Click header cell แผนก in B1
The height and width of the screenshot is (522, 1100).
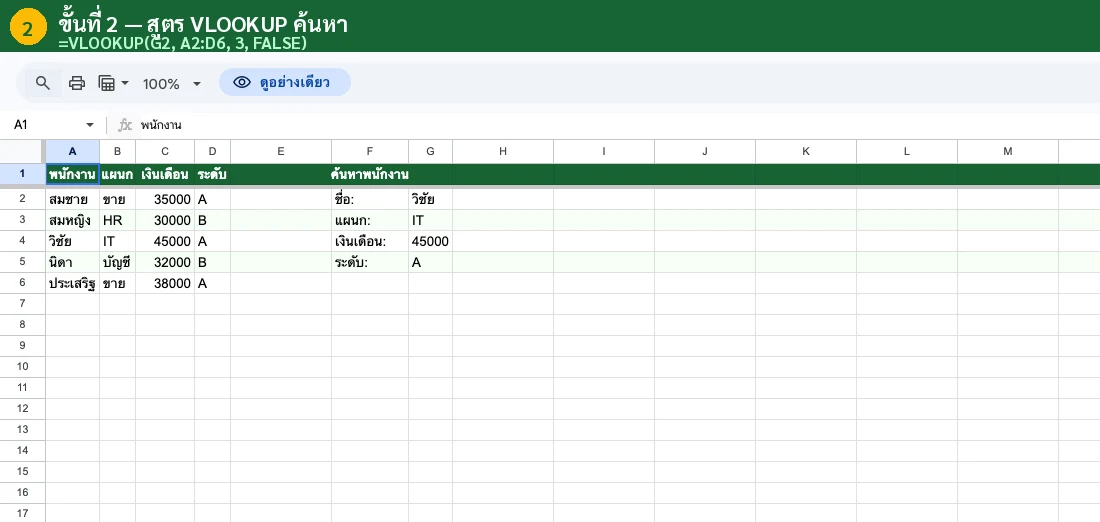117,174
